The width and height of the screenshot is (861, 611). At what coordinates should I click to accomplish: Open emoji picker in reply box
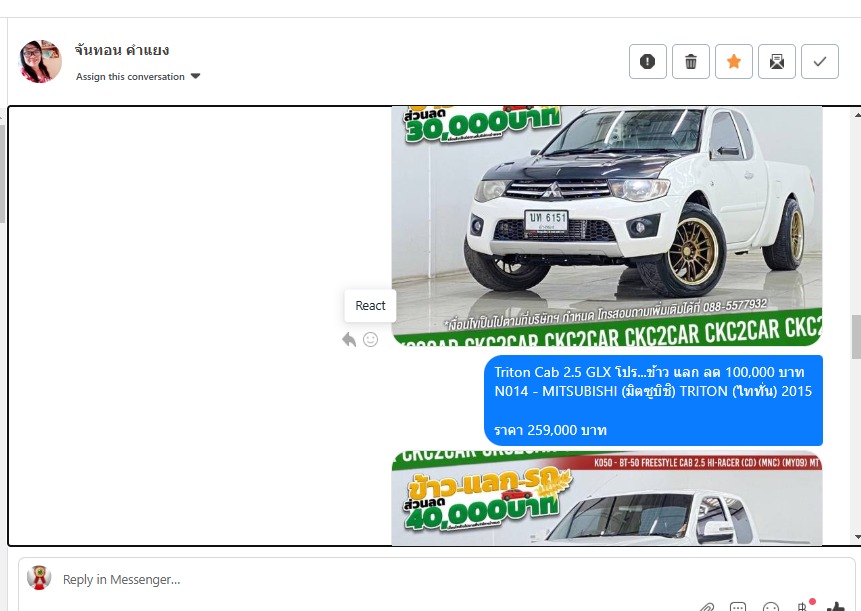(x=770, y=607)
